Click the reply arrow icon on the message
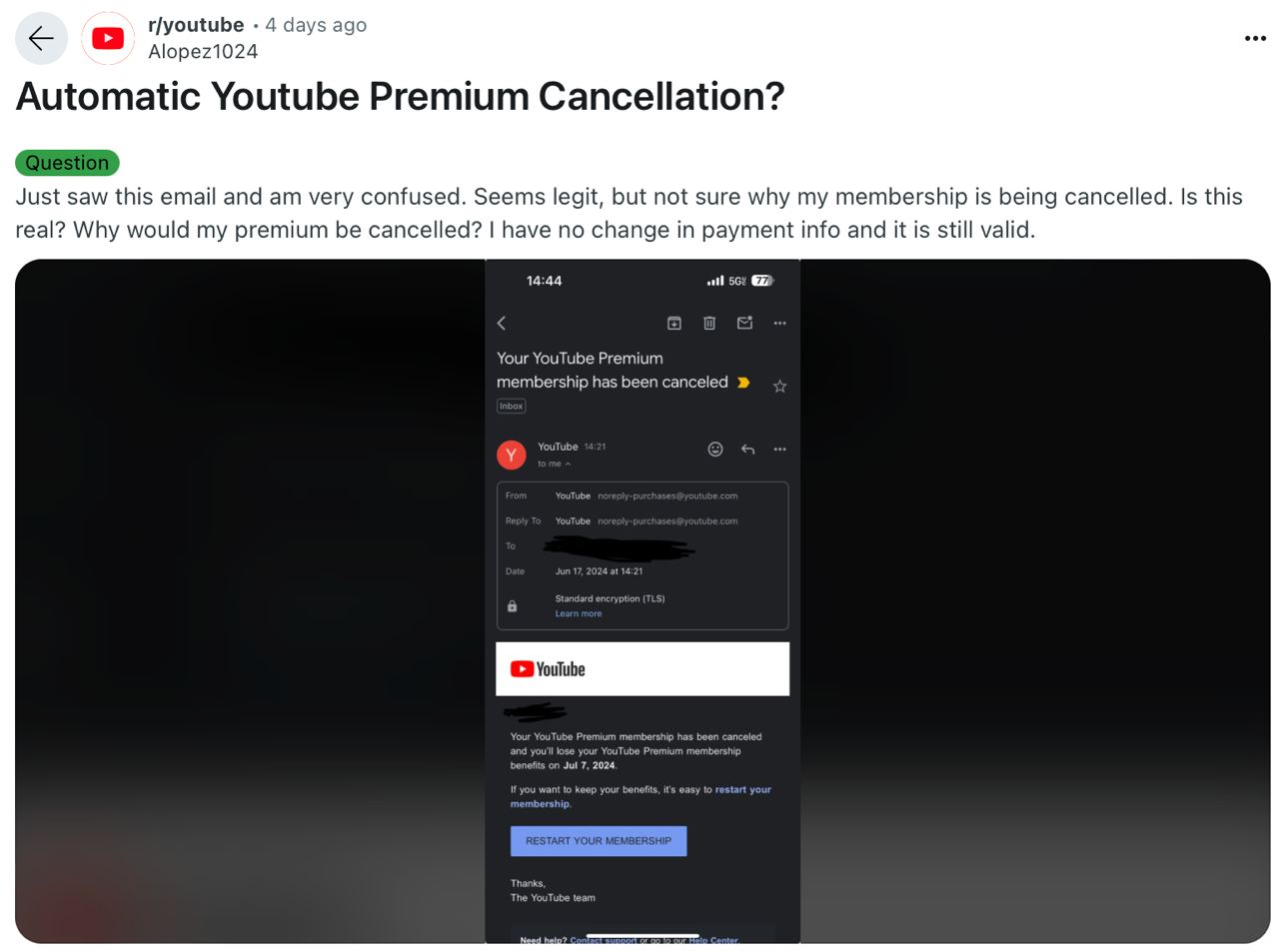Screen dimensions: 1279x952 (747, 450)
